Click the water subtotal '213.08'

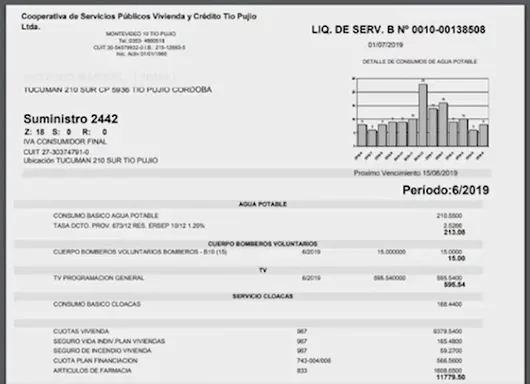tap(454, 232)
